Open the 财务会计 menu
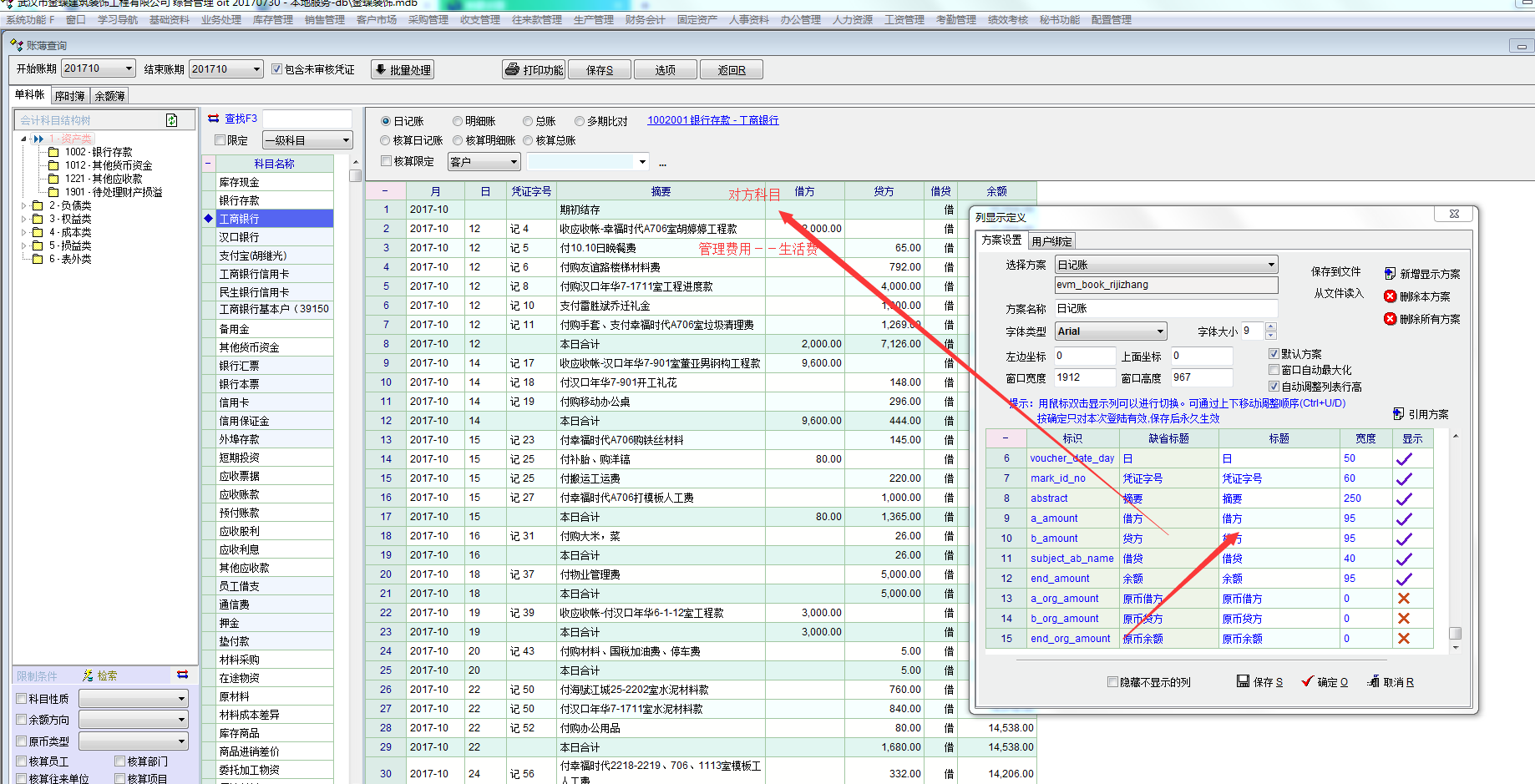Viewport: 1535px width, 784px height. tap(645, 20)
